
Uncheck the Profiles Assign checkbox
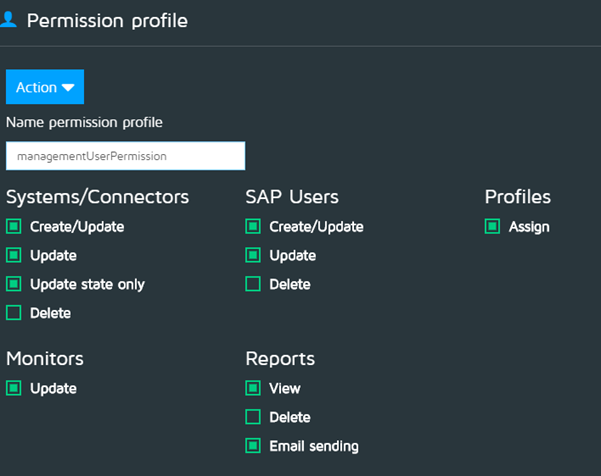[x=492, y=227]
